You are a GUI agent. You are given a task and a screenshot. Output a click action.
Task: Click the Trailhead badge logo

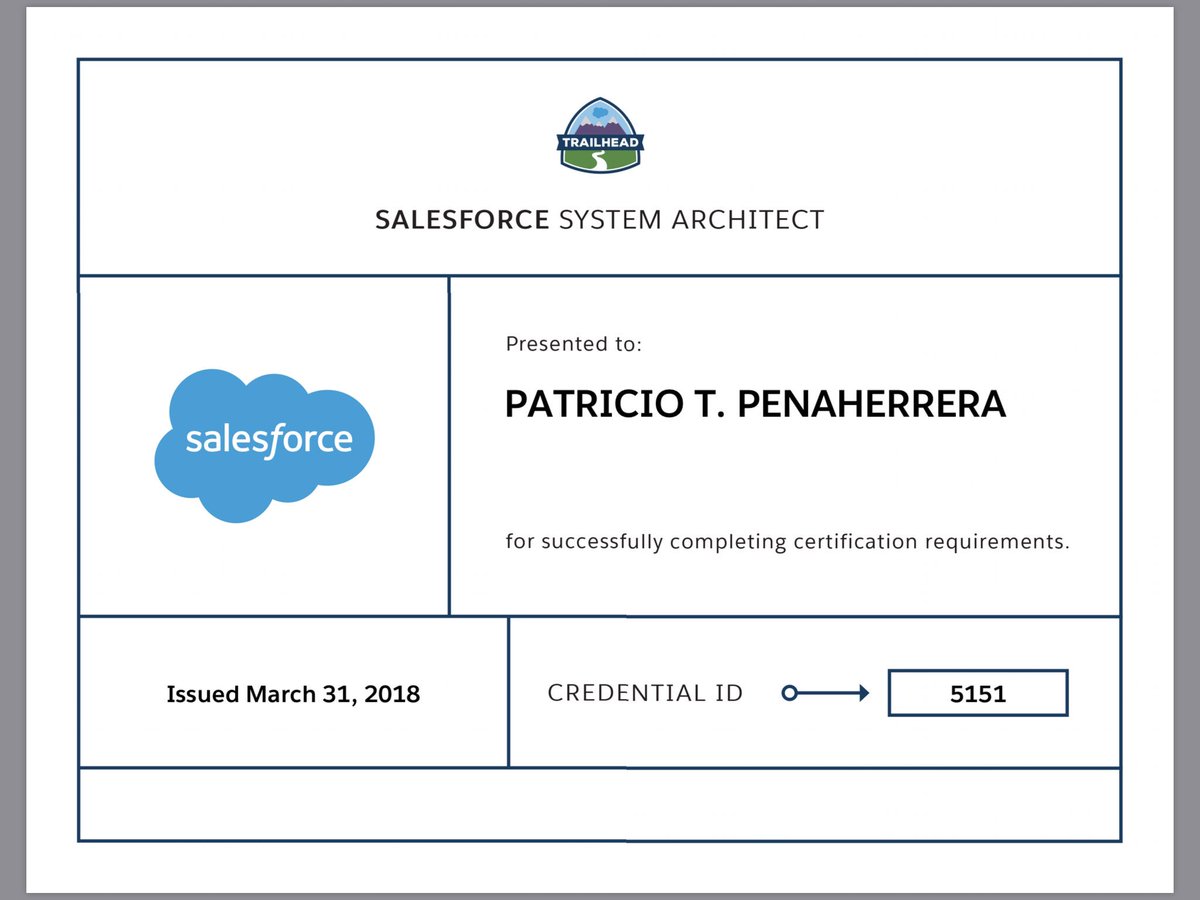tap(600, 138)
